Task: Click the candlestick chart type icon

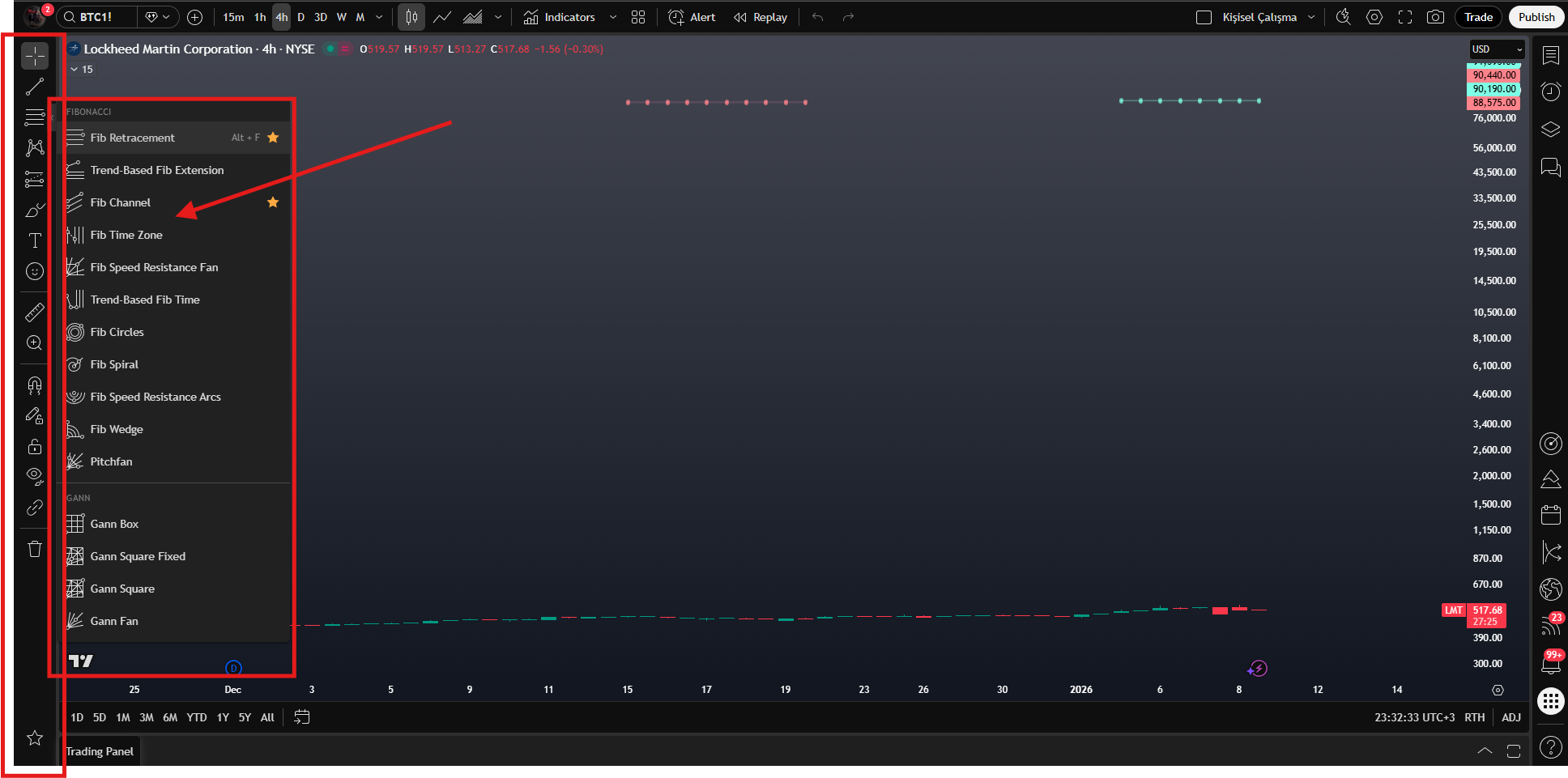Action: click(411, 17)
